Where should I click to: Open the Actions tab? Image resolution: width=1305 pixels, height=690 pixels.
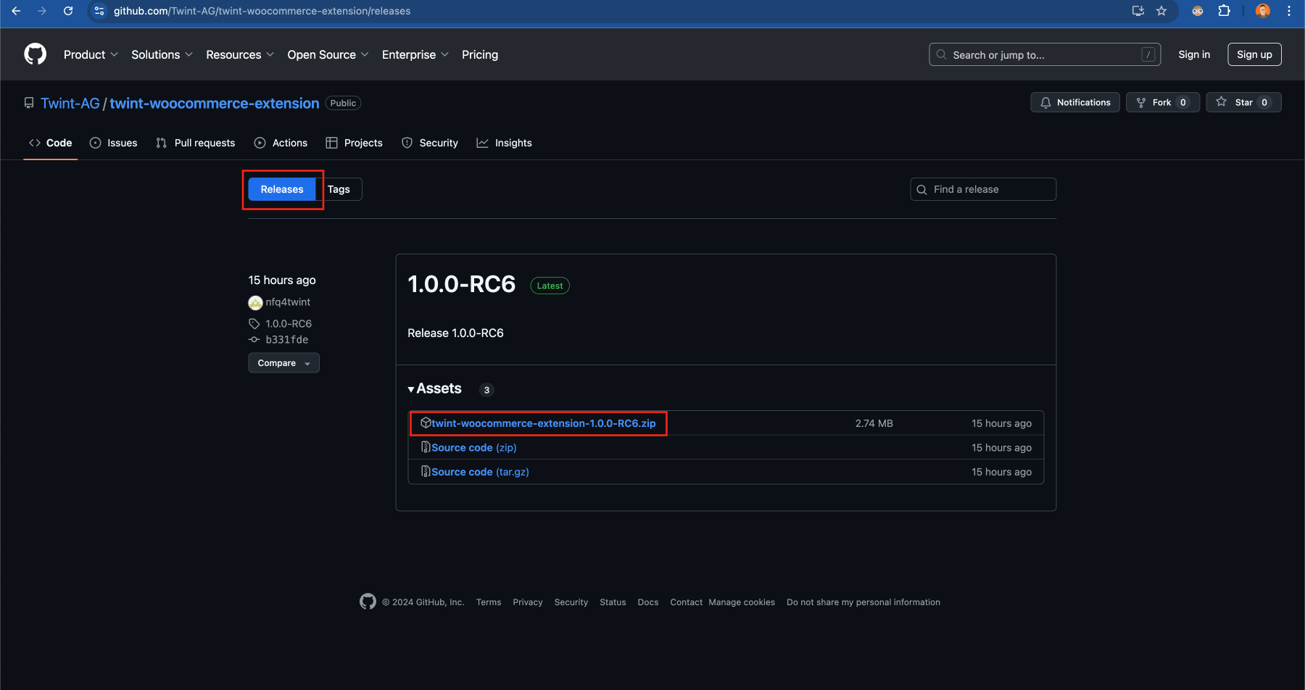pos(281,143)
